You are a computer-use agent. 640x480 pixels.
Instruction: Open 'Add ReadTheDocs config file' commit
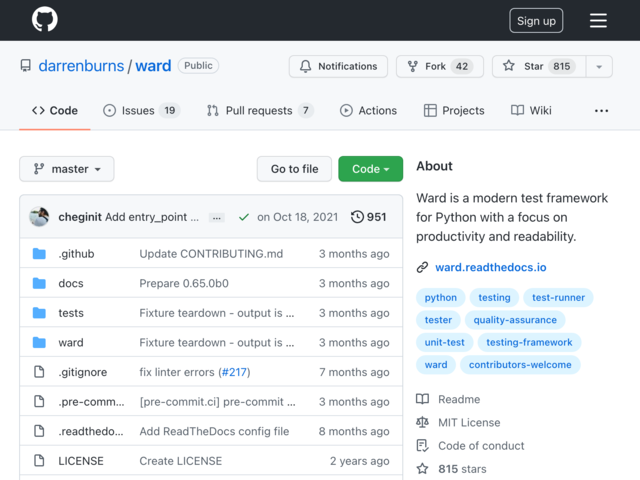pyautogui.click(x=214, y=431)
